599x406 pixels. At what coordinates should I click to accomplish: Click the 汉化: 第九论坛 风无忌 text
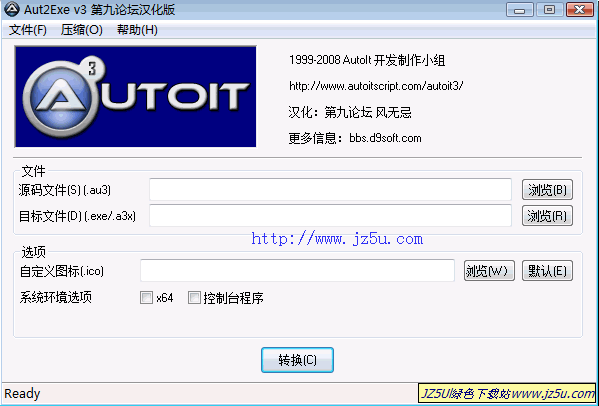point(350,112)
